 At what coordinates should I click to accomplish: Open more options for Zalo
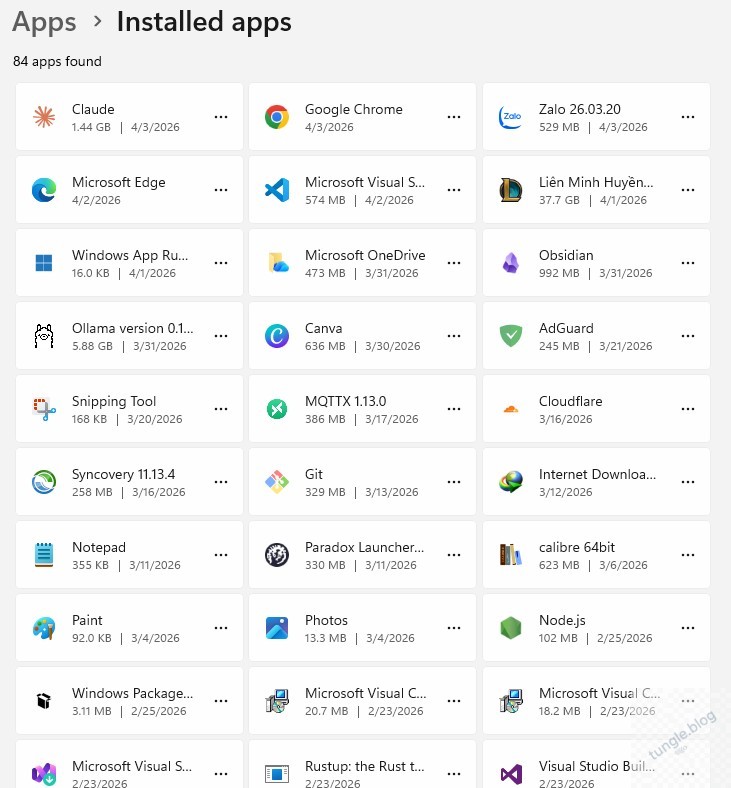point(688,117)
